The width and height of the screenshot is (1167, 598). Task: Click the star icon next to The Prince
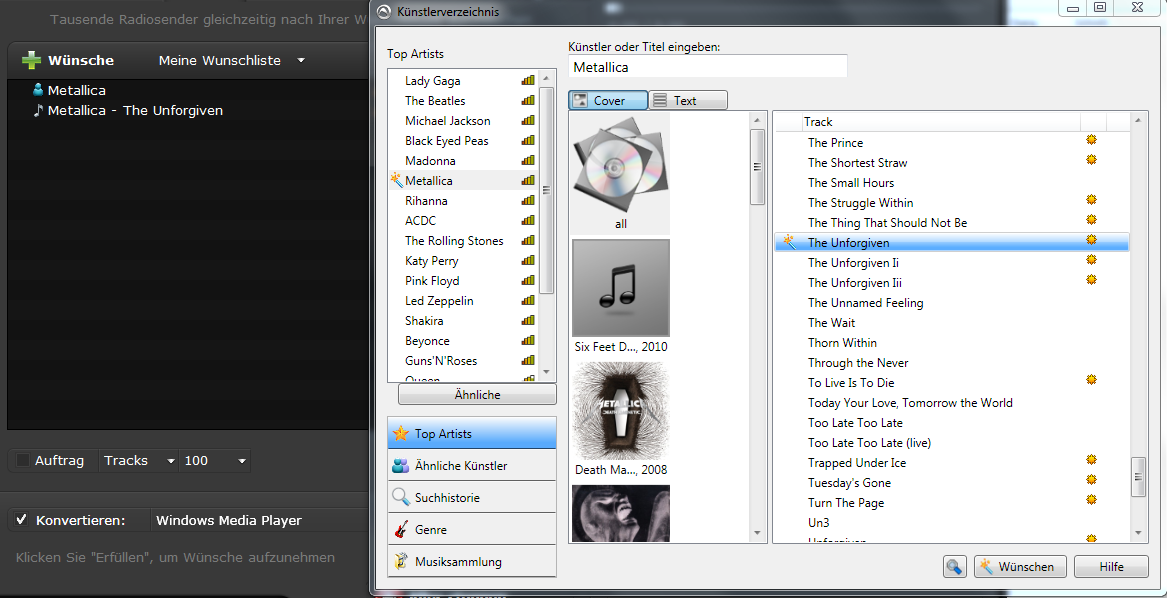1091,140
